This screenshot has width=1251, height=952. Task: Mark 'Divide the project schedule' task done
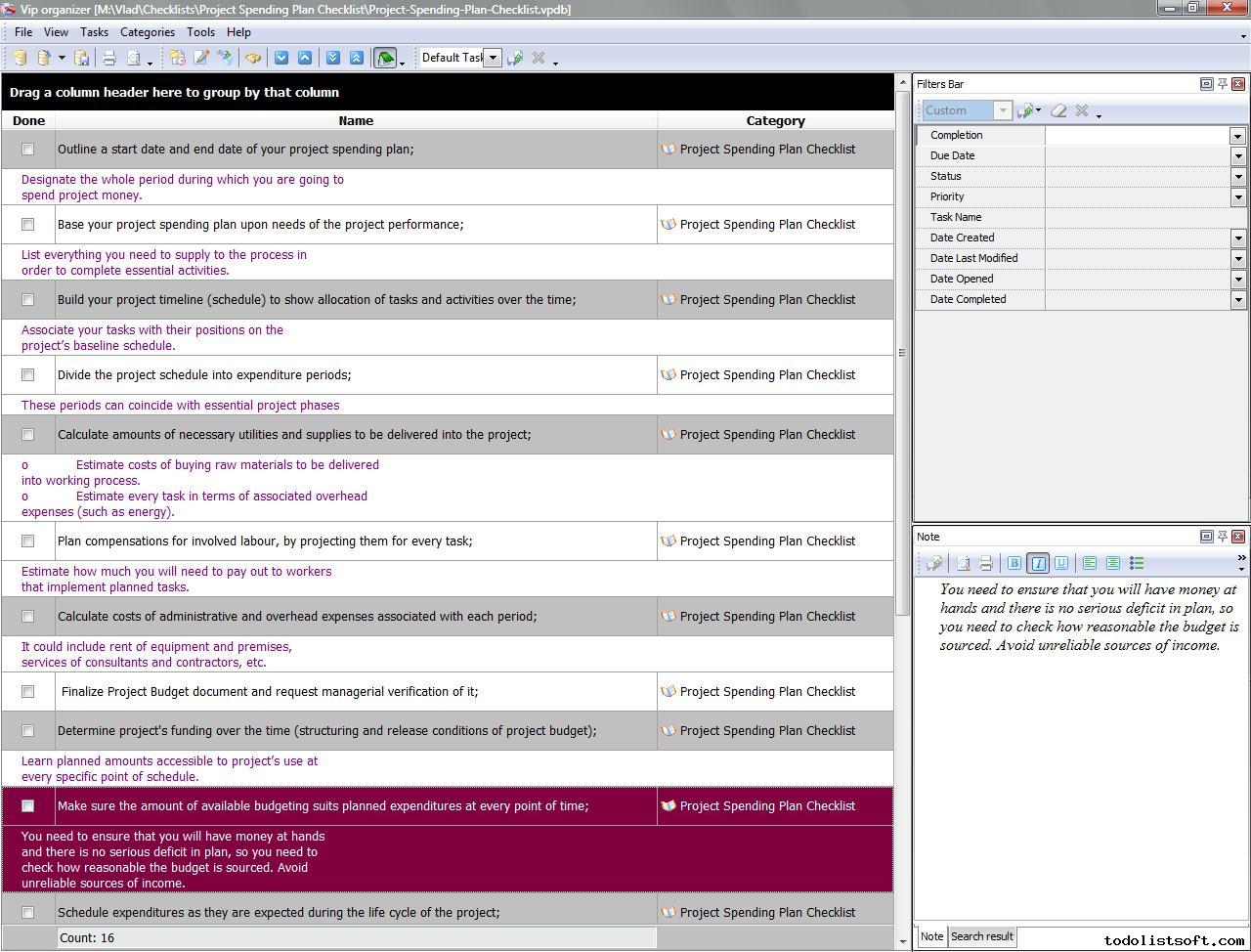(28, 375)
